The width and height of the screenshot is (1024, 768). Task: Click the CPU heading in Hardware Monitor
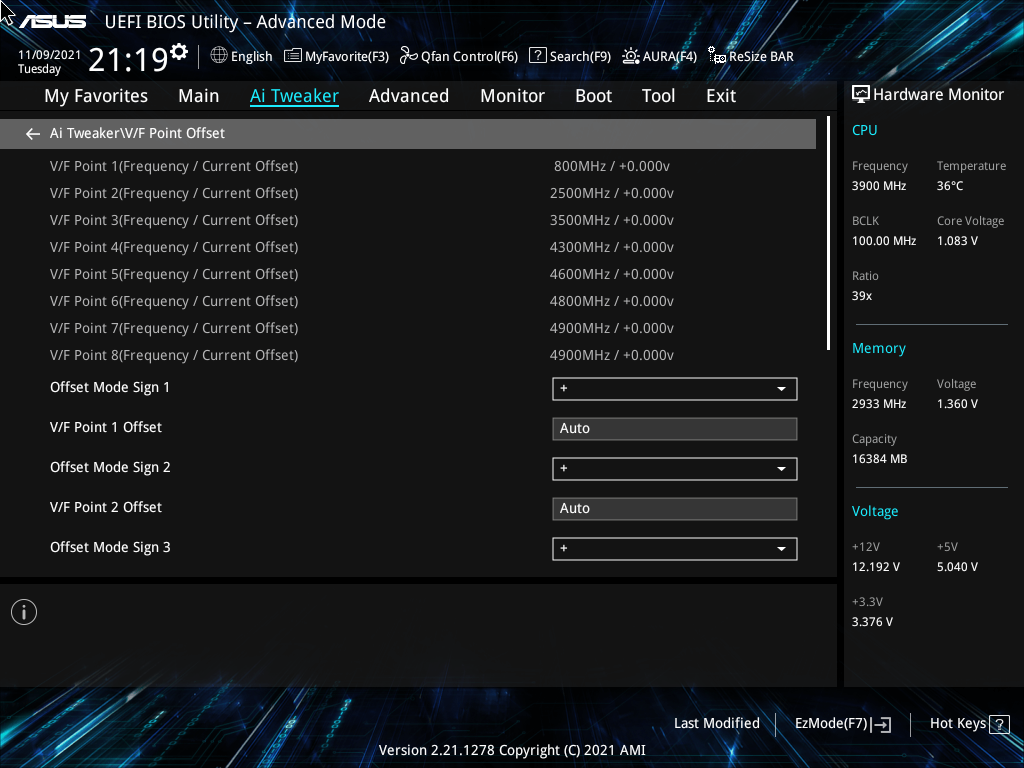pos(865,130)
